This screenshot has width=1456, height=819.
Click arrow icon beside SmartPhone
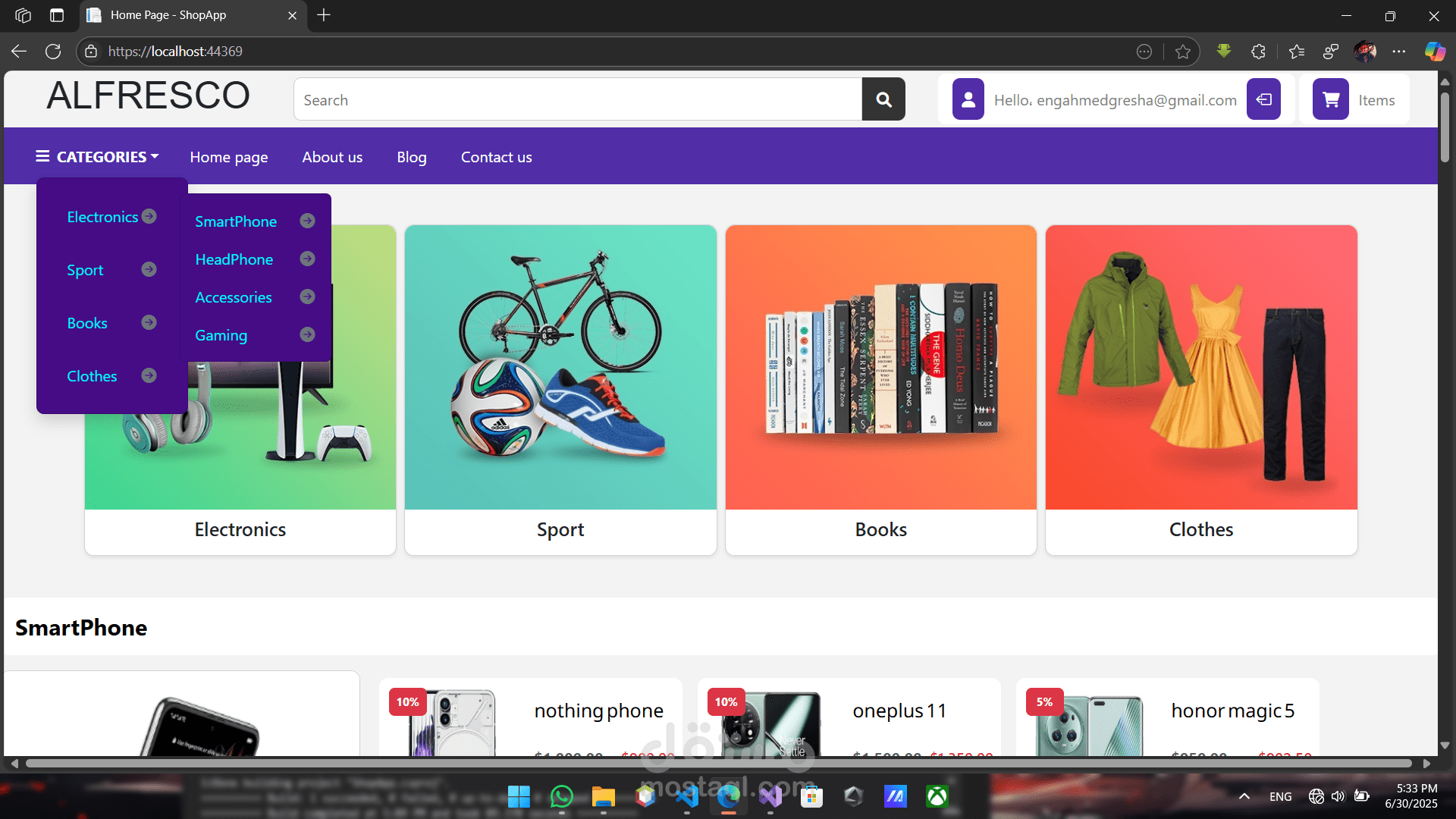pyautogui.click(x=307, y=221)
